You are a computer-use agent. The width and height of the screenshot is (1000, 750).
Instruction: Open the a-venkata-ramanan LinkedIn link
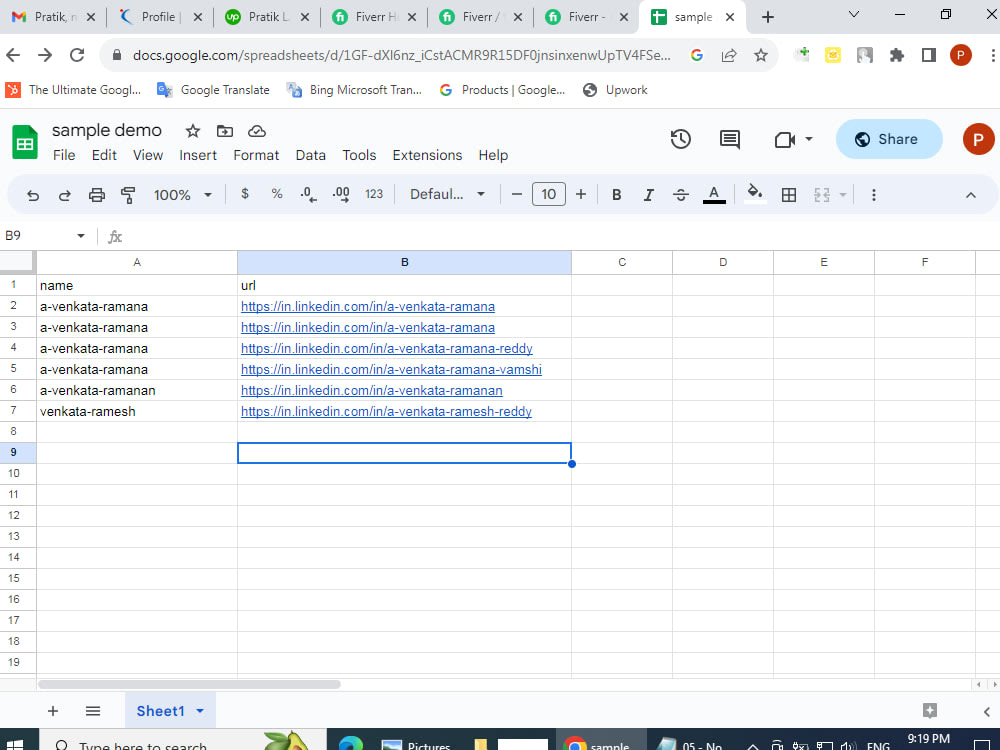click(x=371, y=390)
